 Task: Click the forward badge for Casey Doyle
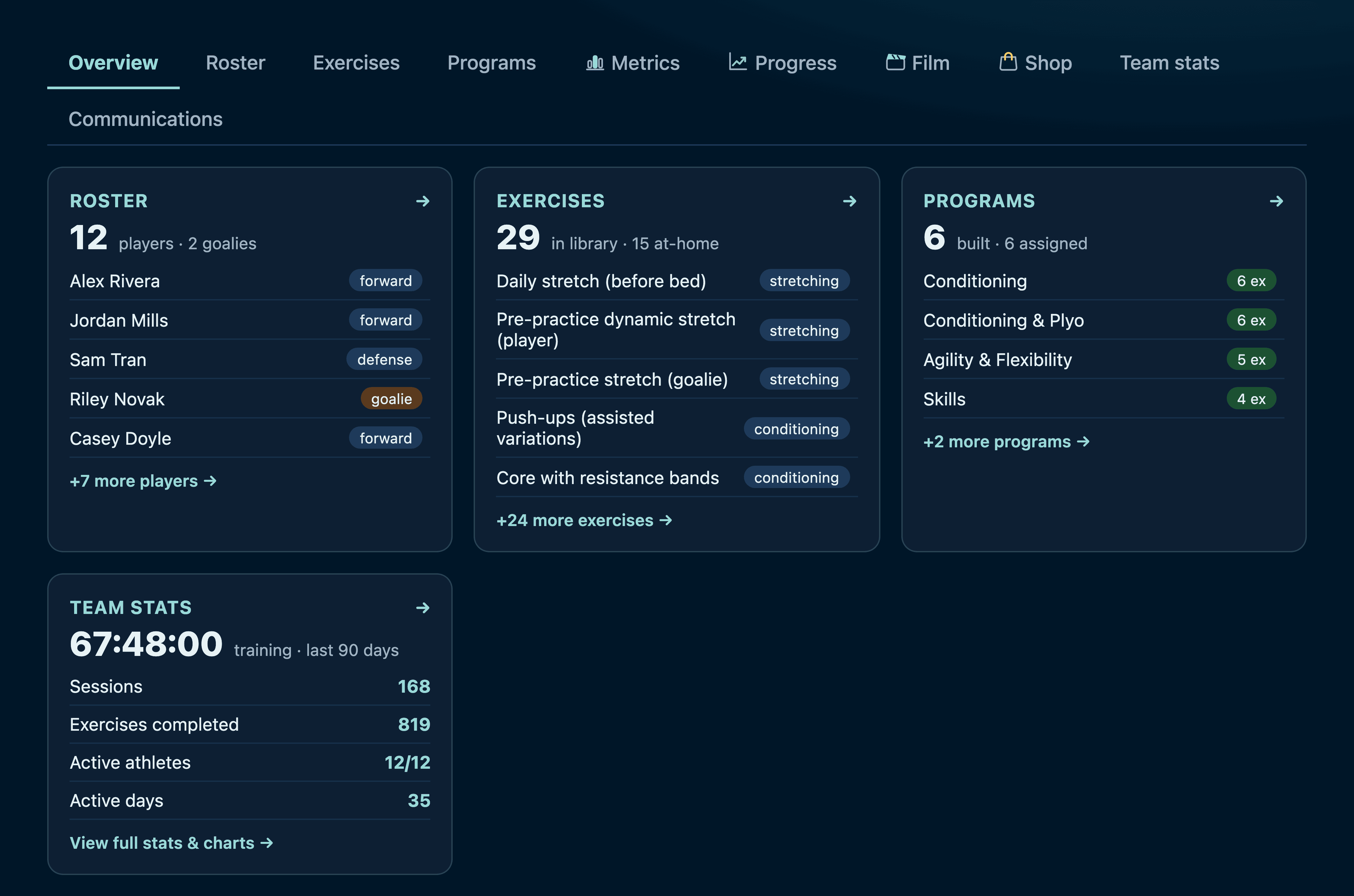[386, 438]
